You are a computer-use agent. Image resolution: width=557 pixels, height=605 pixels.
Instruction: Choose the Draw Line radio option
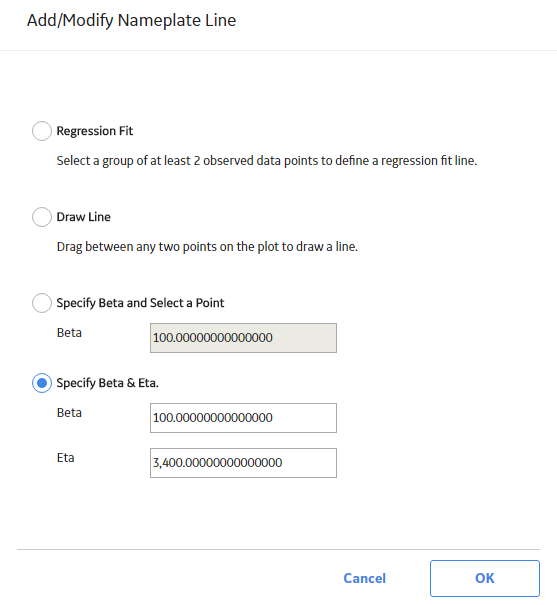pyautogui.click(x=42, y=217)
